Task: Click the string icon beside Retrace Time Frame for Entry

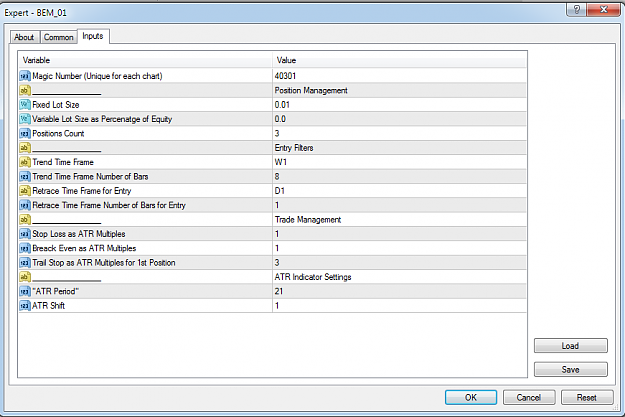Action: [25, 191]
